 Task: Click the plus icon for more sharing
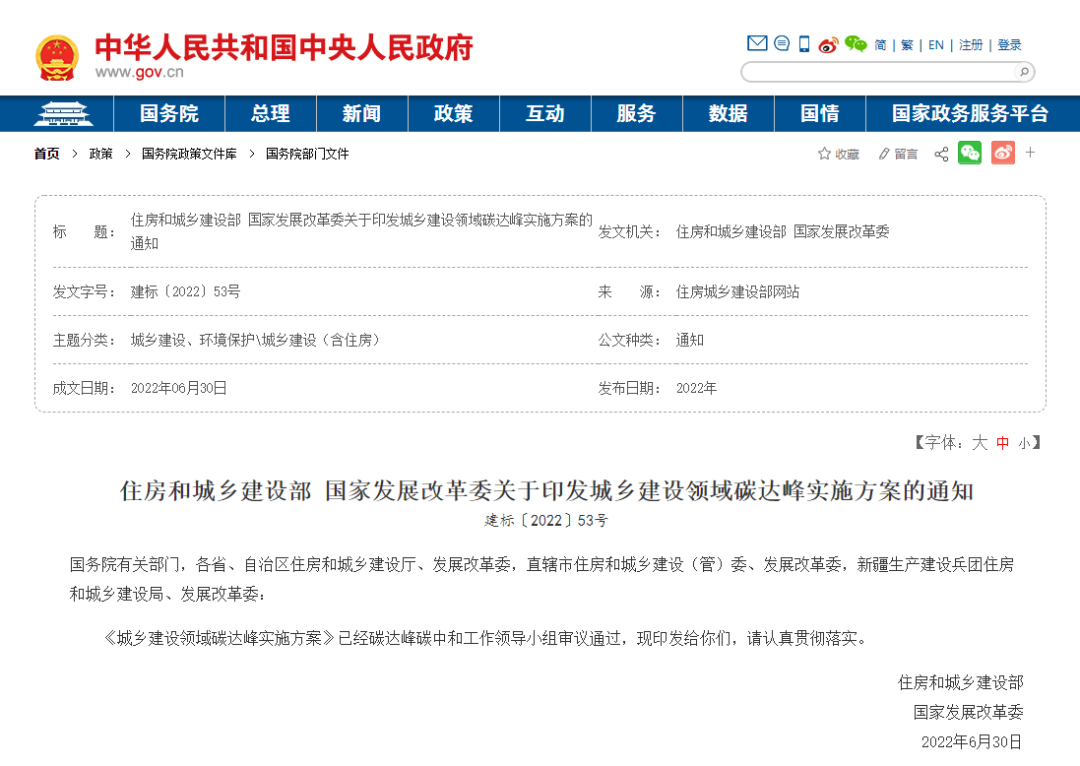pos(1030,152)
